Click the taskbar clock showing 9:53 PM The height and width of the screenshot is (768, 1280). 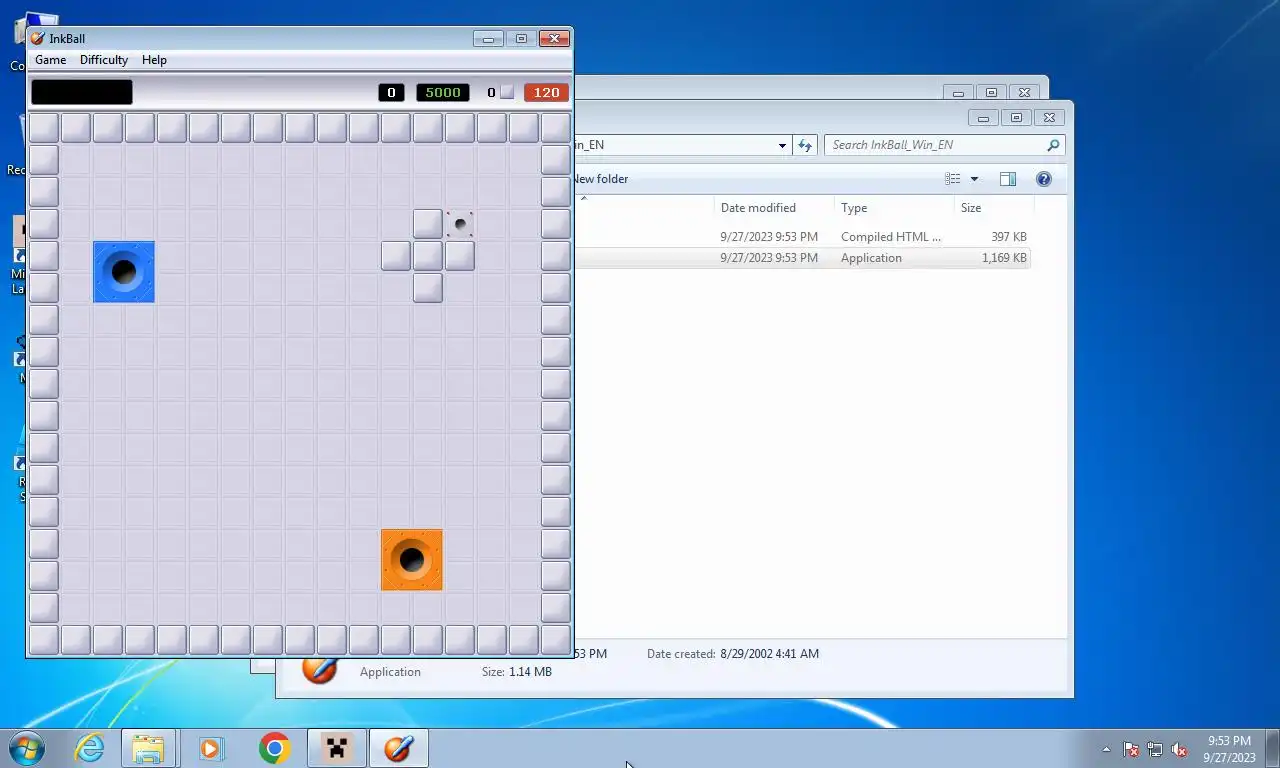1229,749
